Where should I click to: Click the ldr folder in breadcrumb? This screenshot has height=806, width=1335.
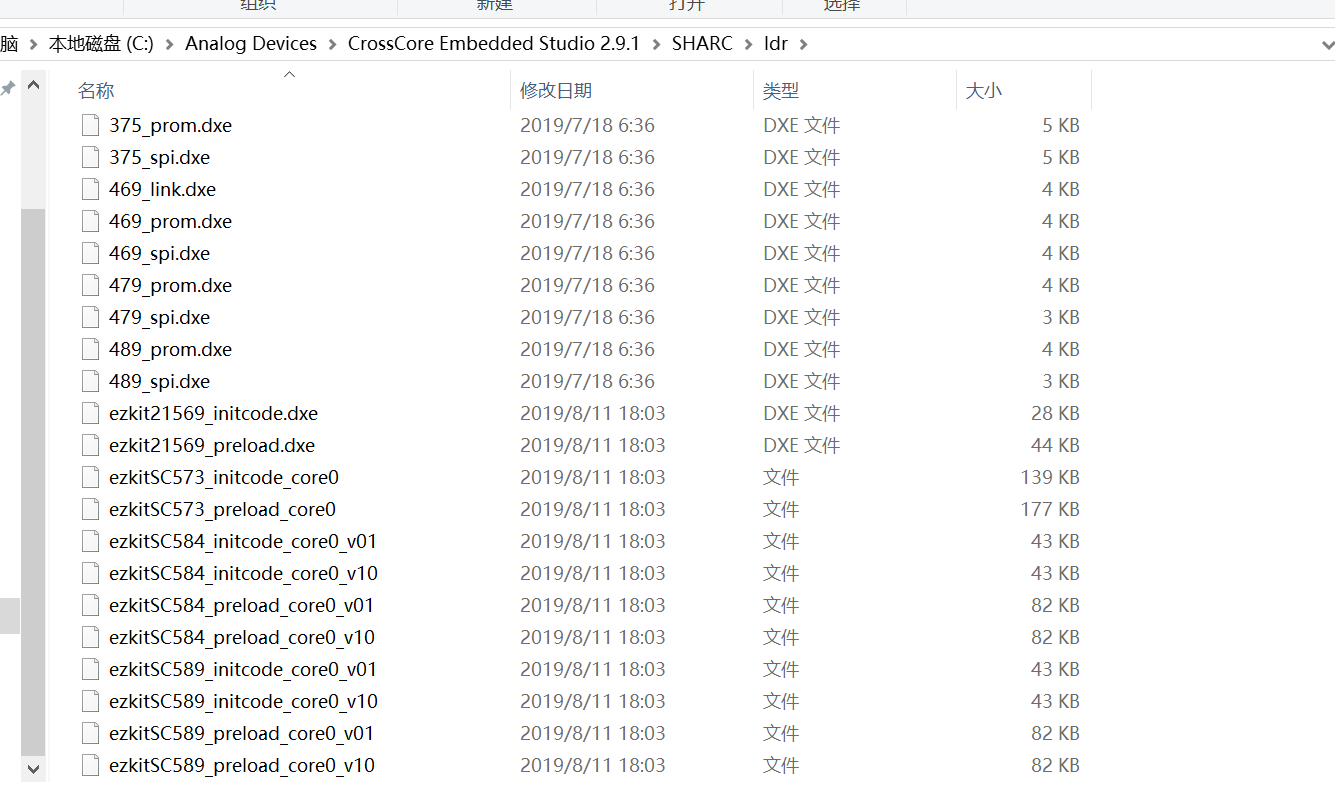(775, 44)
